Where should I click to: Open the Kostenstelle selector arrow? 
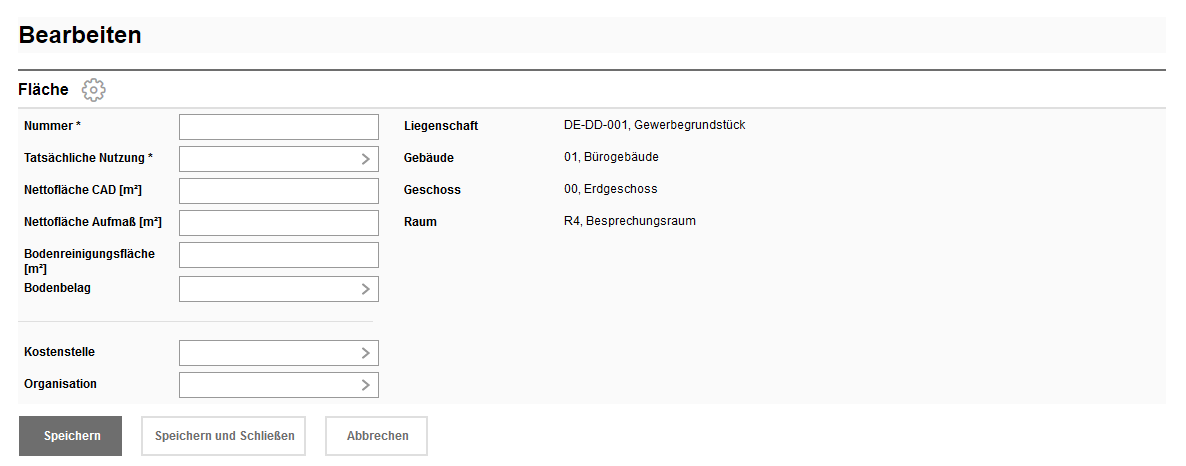365,353
